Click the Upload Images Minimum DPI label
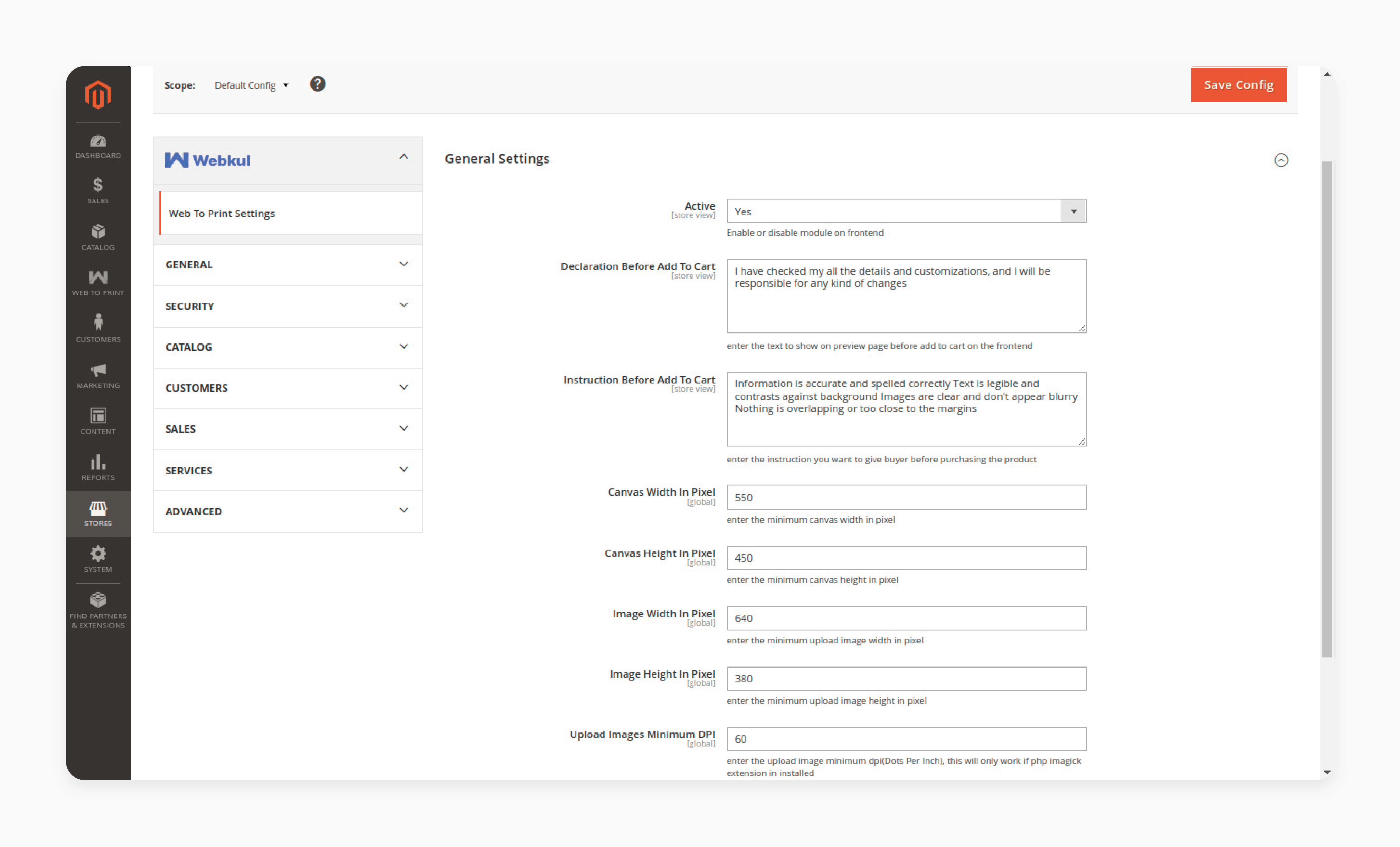The height and width of the screenshot is (847, 1400). tap(642, 734)
